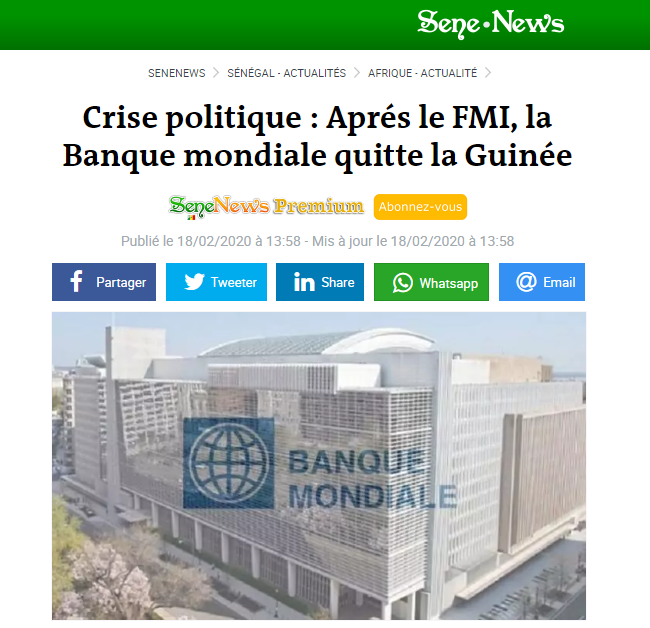The width and height of the screenshot is (650, 628).
Task: Click the Abonnez-vous button
Action: click(x=420, y=207)
